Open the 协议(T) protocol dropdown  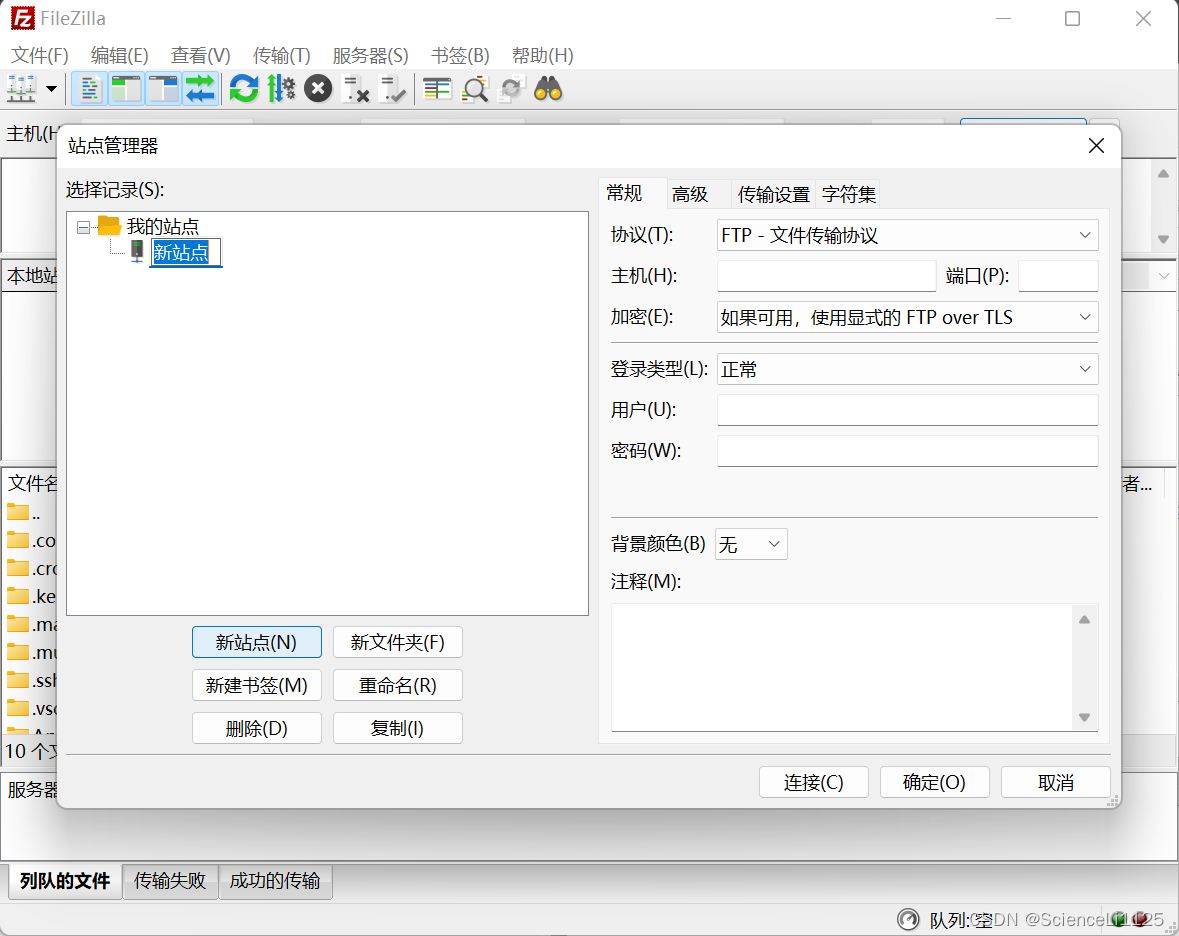point(908,235)
